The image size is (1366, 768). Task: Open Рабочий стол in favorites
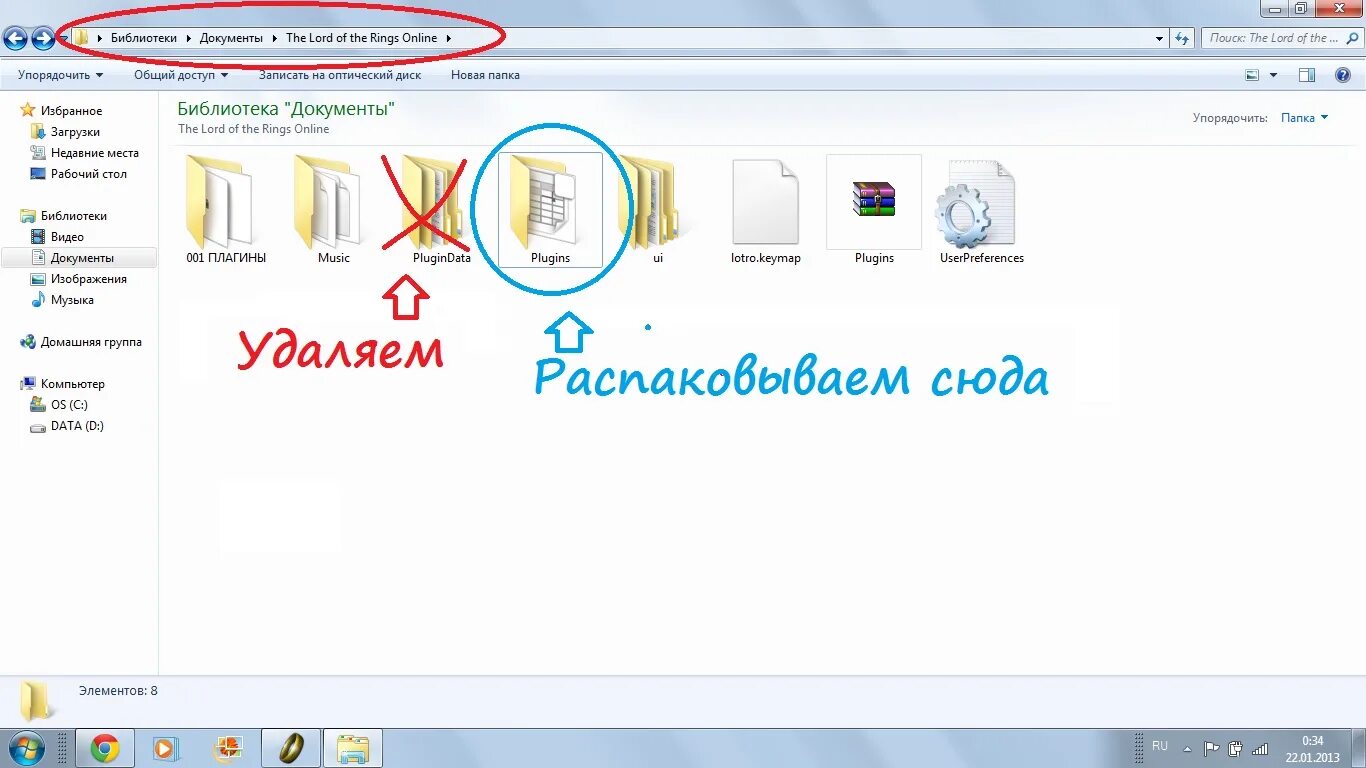click(x=88, y=174)
